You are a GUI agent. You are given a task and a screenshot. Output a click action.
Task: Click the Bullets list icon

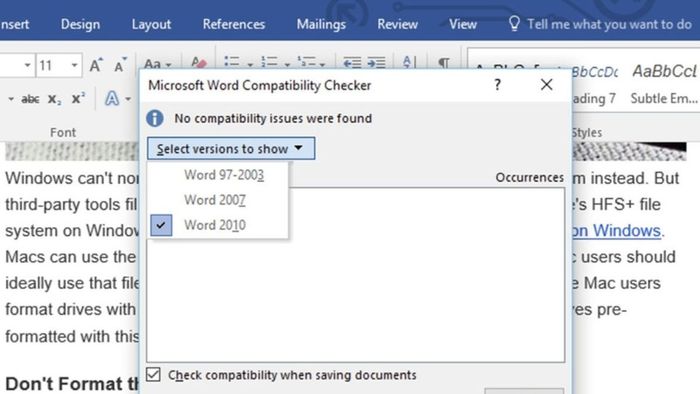(x=232, y=62)
